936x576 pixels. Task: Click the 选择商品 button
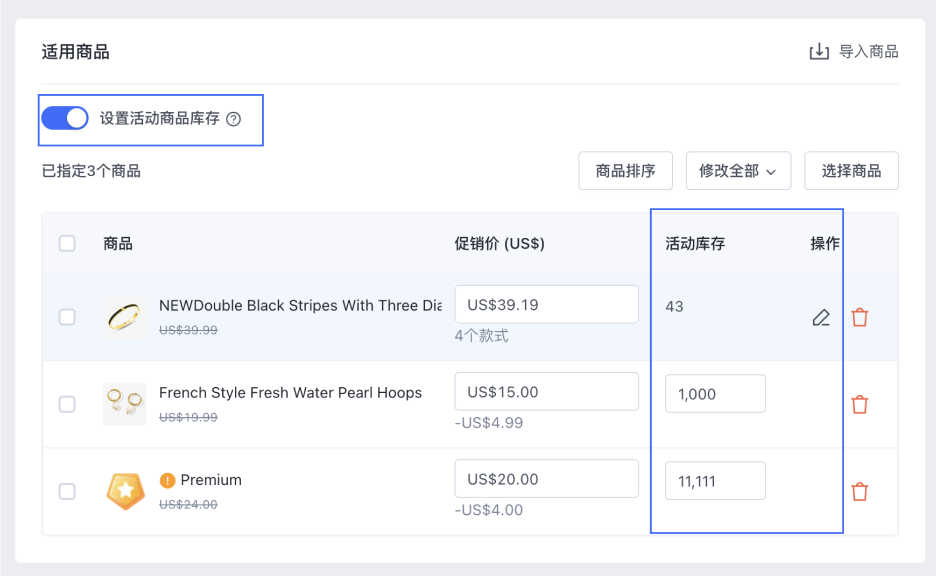tap(851, 170)
